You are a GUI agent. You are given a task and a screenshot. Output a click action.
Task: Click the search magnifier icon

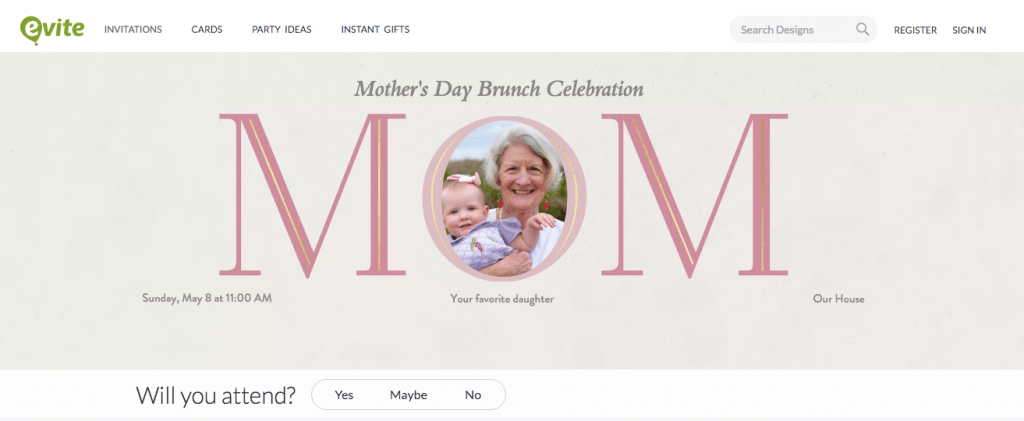click(862, 30)
